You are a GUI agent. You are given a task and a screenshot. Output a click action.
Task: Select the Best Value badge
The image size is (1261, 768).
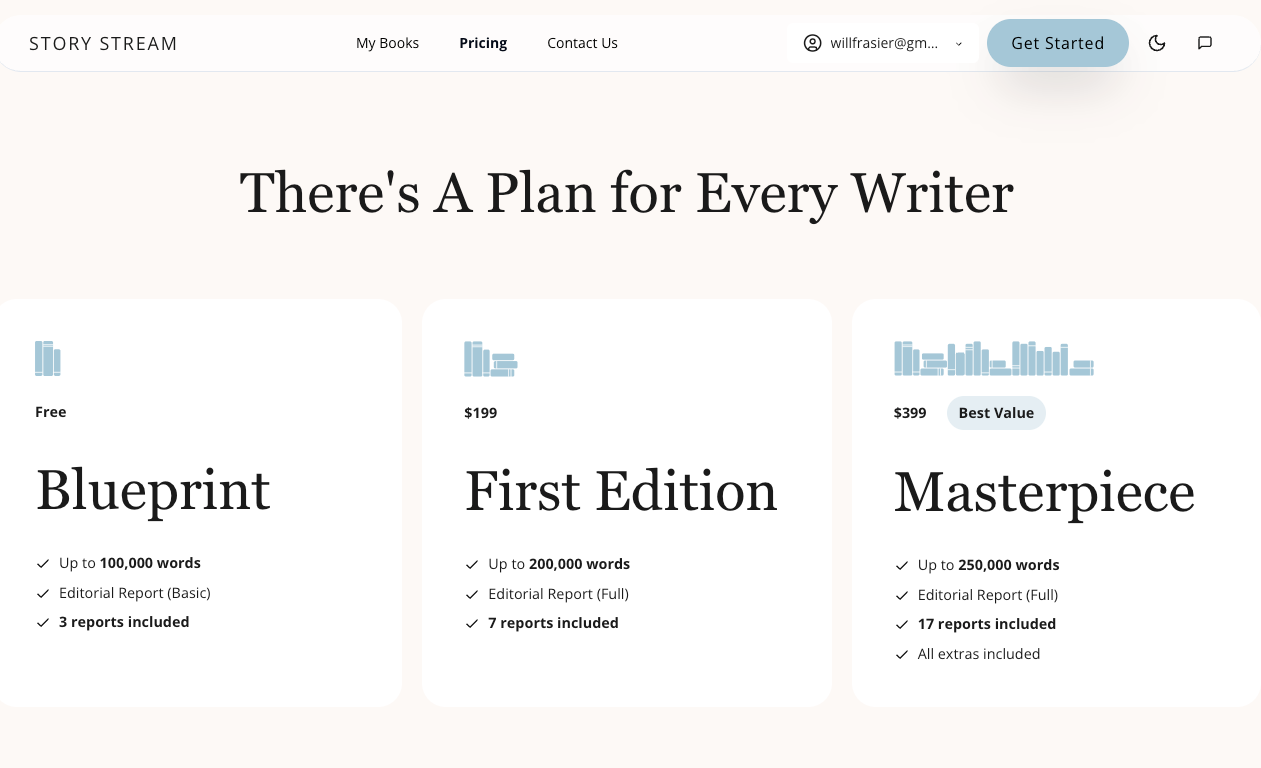[996, 413]
